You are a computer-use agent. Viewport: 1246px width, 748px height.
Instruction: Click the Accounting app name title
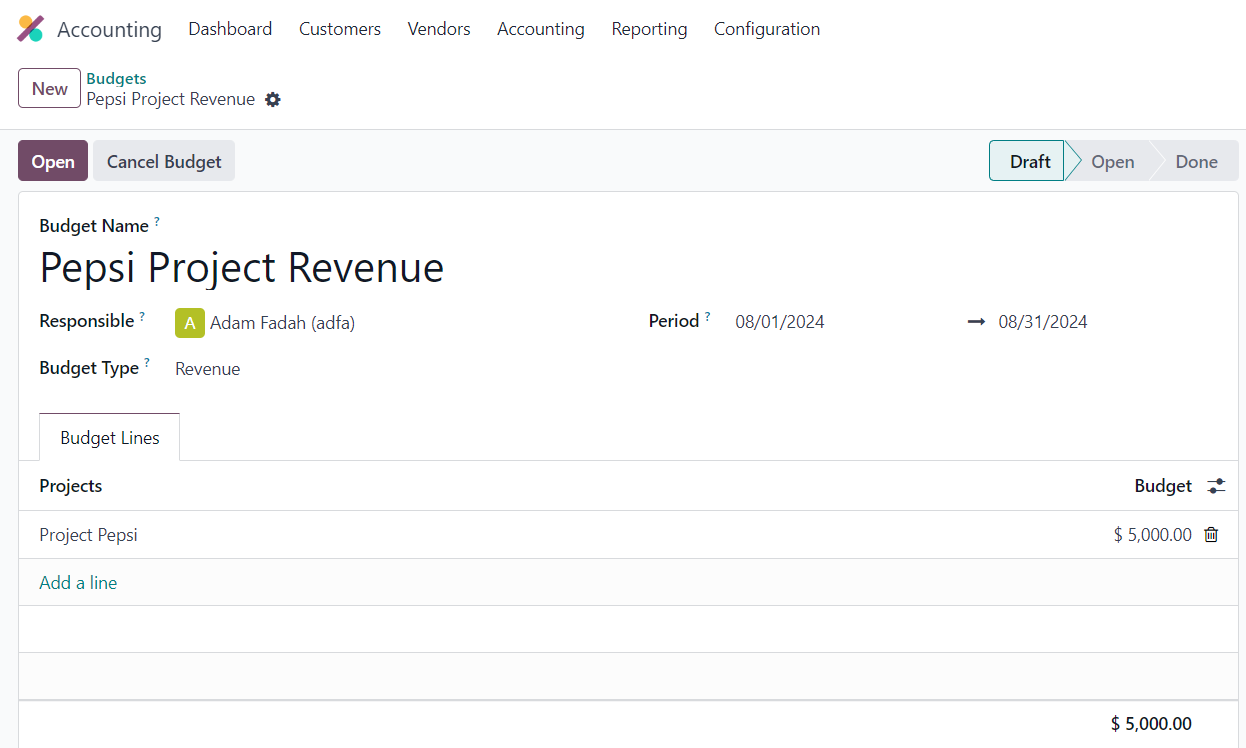(x=109, y=30)
